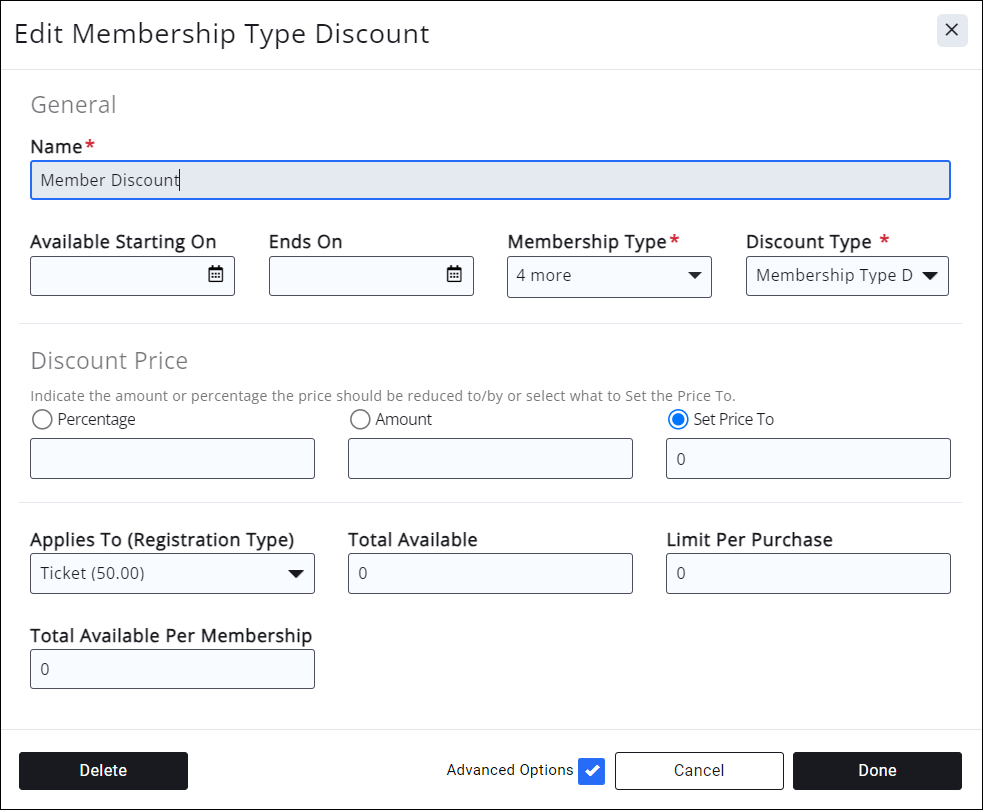Click Cancel to discard changes
The image size is (983, 810).
[699, 771]
